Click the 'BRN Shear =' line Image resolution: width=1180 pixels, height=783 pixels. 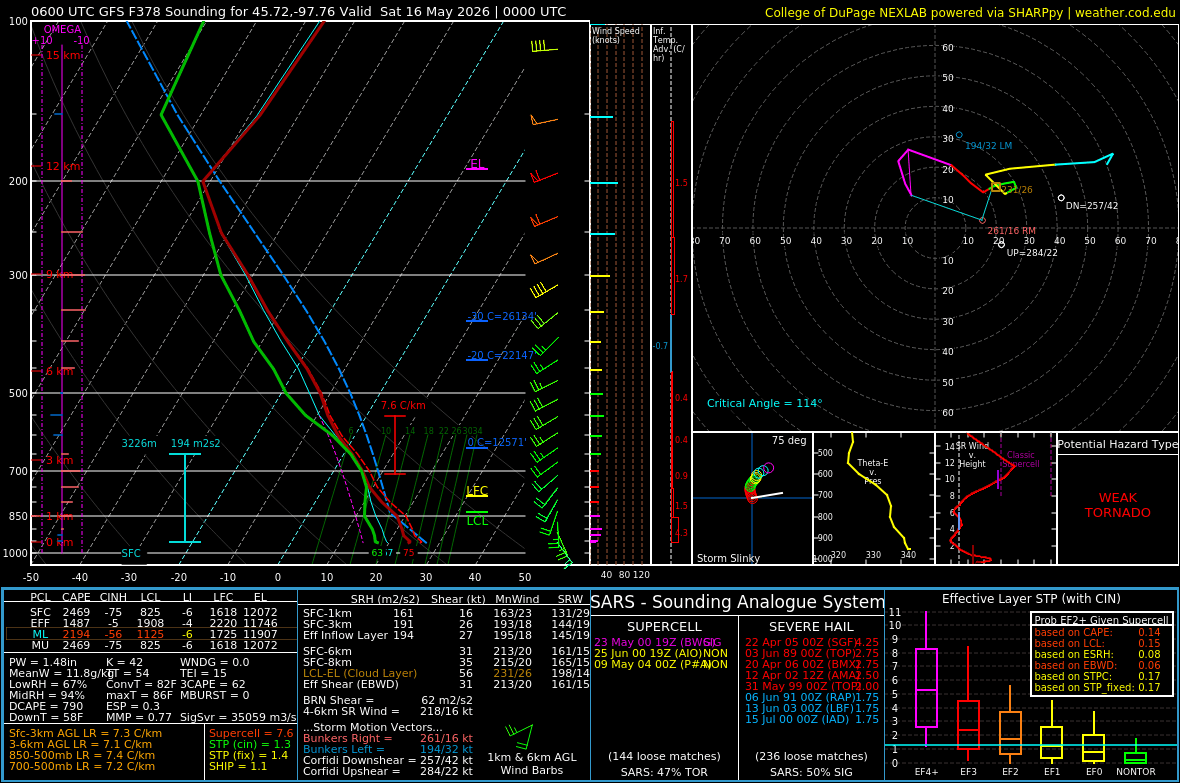[x=388, y=701]
